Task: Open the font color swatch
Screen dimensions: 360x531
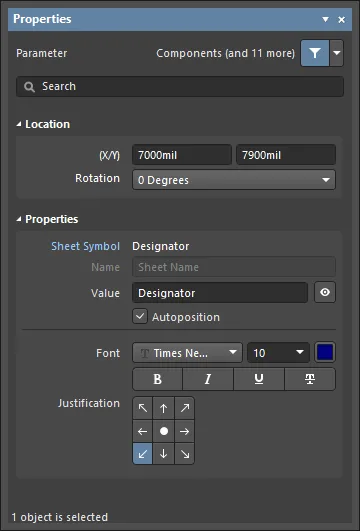Action: pos(325,353)
